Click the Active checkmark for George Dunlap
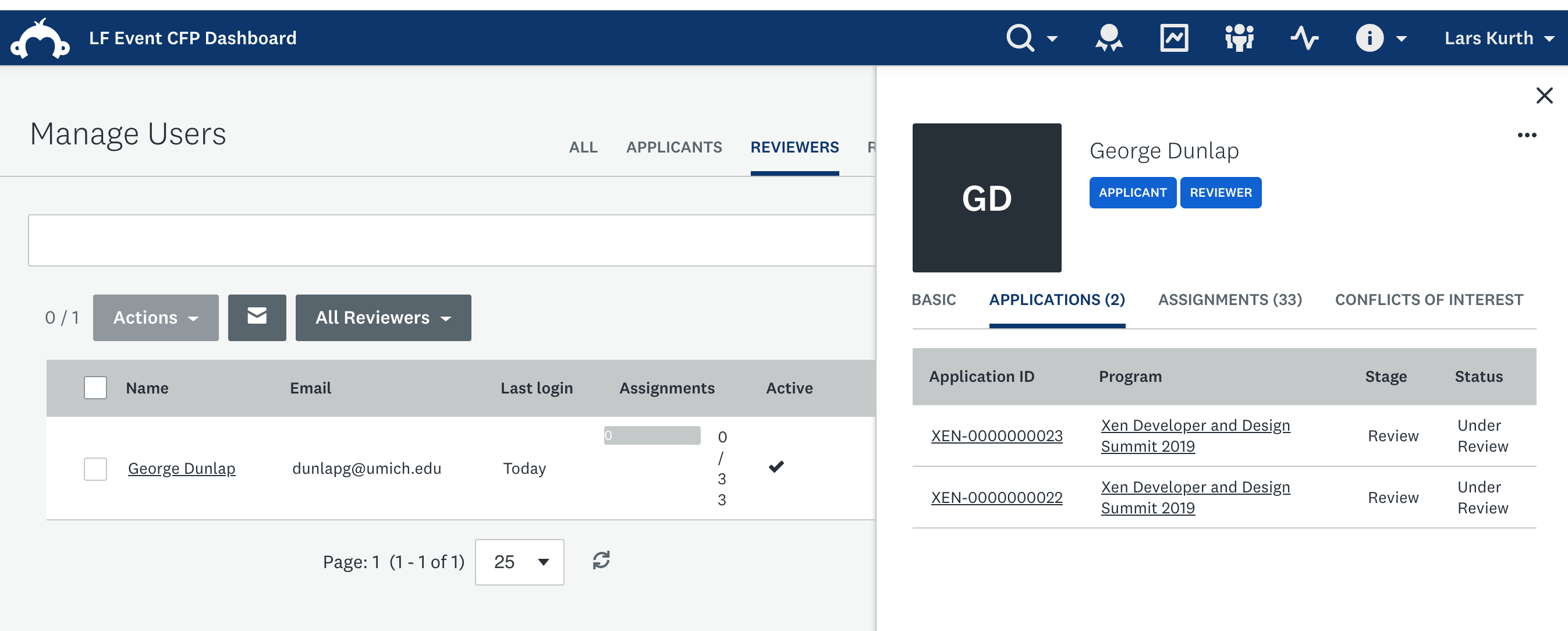 click(x=775, y=467)
